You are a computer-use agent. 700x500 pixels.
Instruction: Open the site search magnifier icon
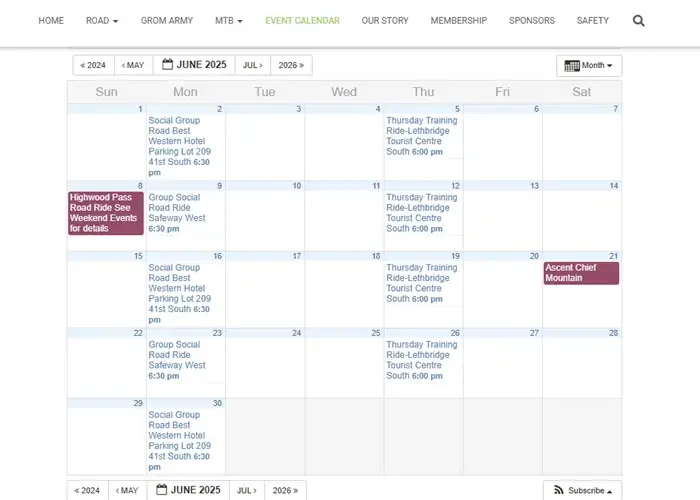(x=638, y=21)
